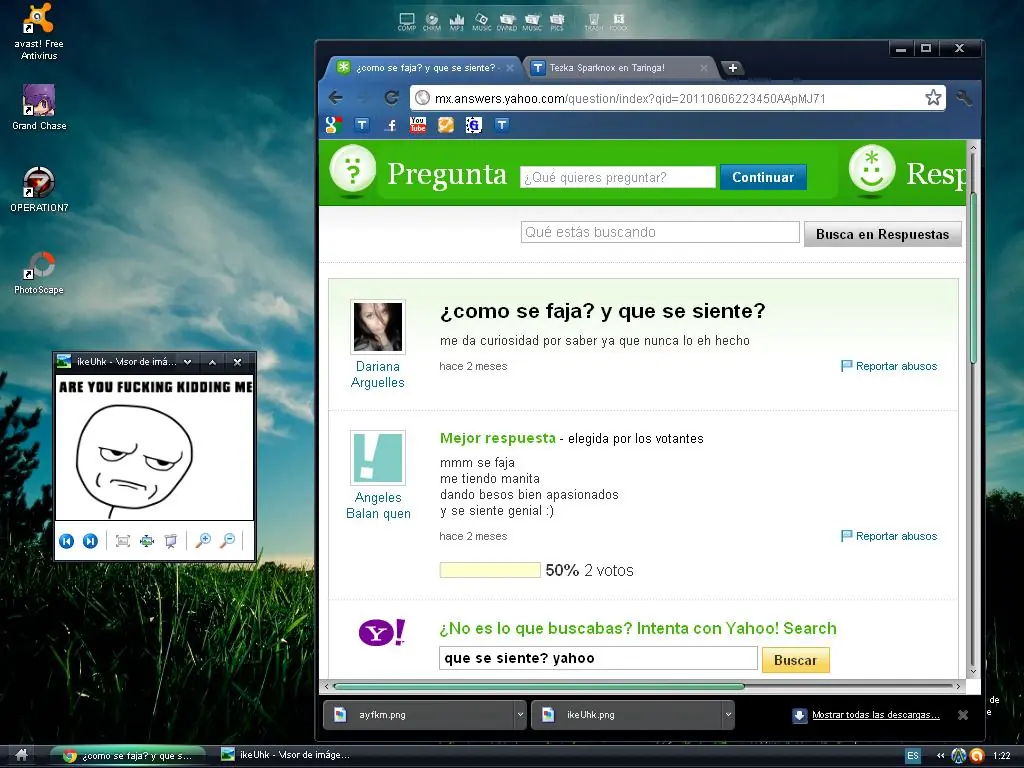Image resolution: width=1024 pixels, height=768 pixels.
Task: Open the blue G bookmark icon
Action: 473,125
